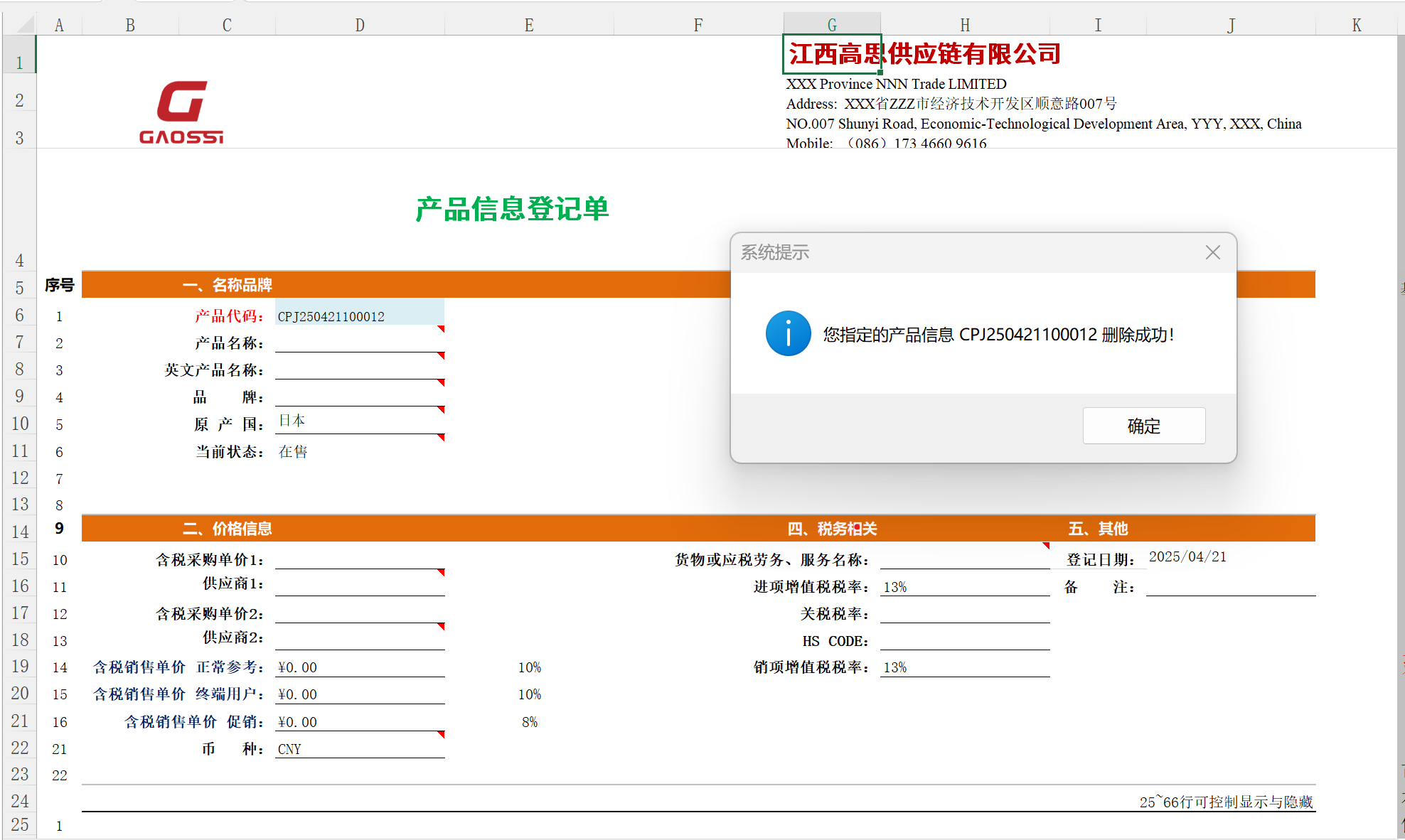Click the XXX Province NNN Trade LIMITED text
Viewport: 1405px width, 840px height.
point(896,84)
